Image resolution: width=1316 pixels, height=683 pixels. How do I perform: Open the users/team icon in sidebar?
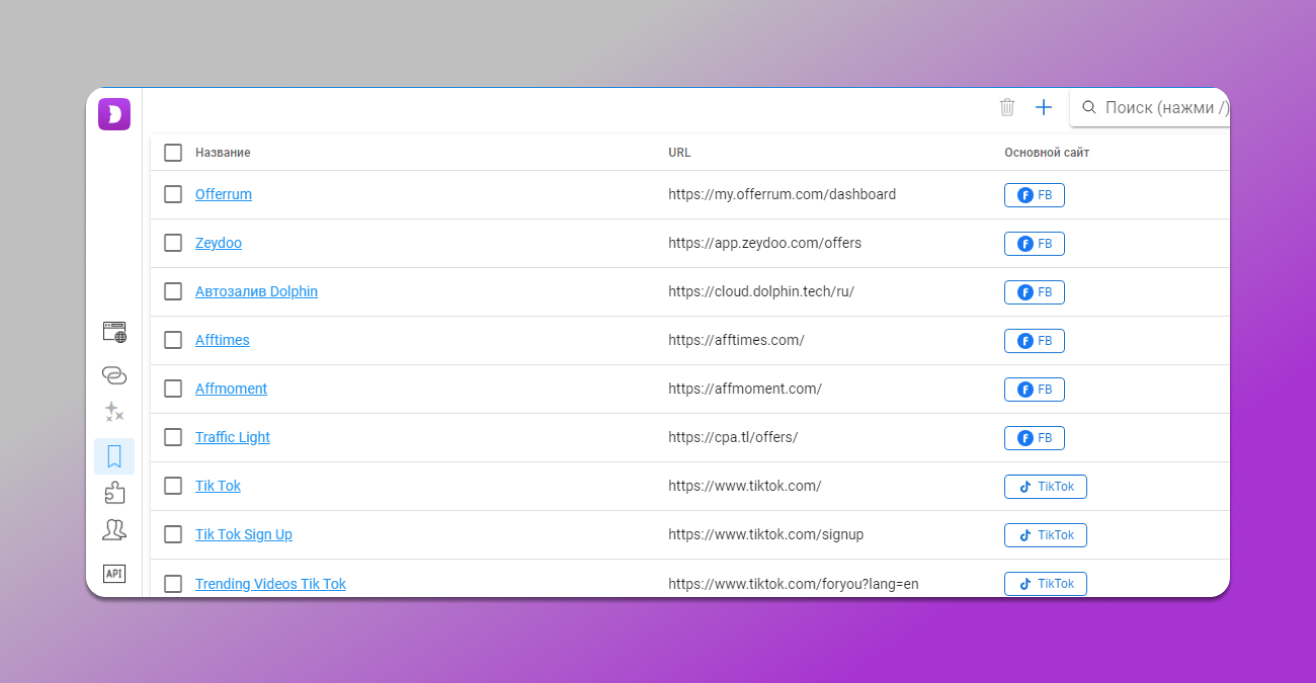click(114, 530)
